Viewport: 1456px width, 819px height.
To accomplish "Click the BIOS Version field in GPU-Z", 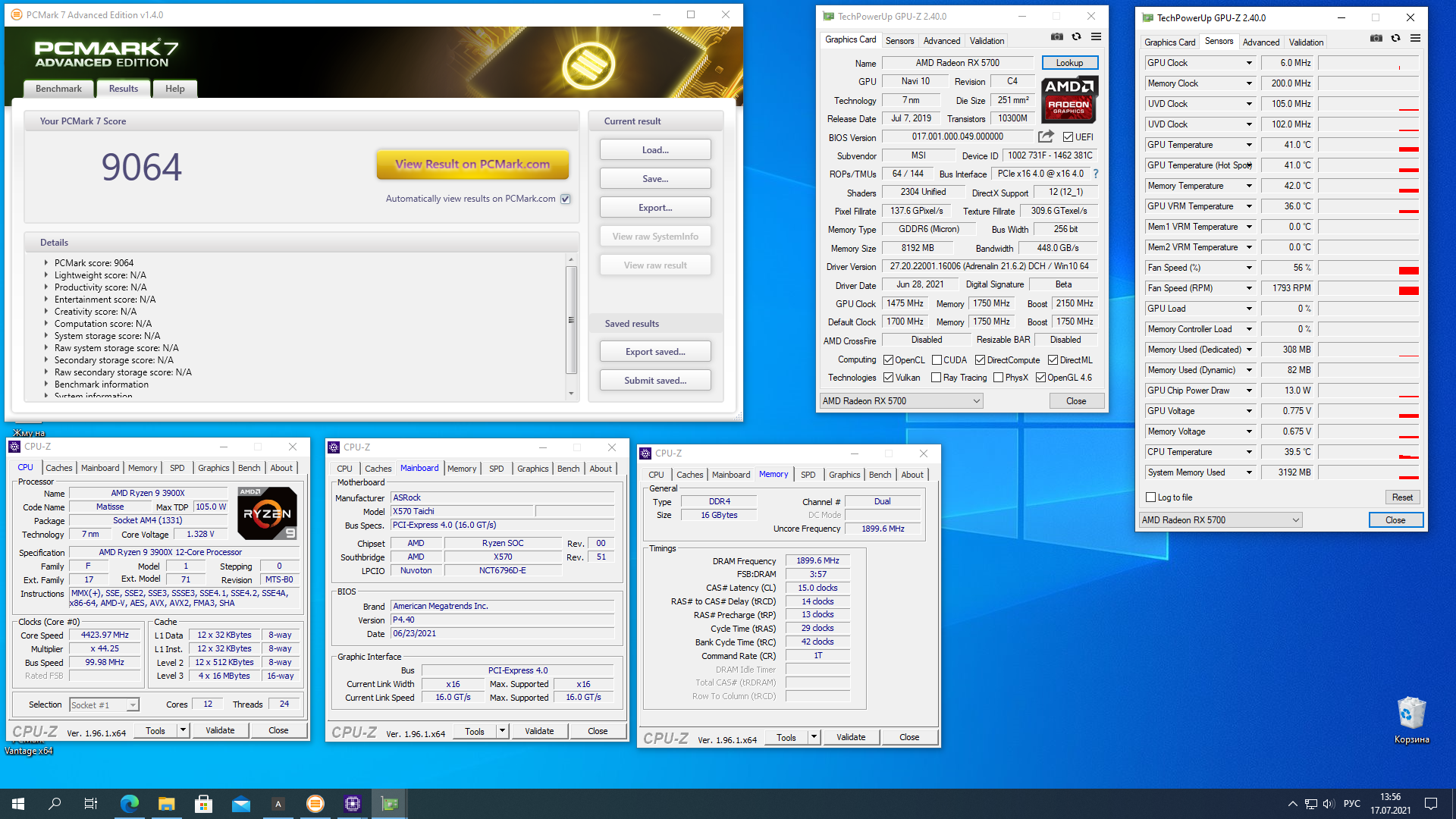I will click(957, 137).
